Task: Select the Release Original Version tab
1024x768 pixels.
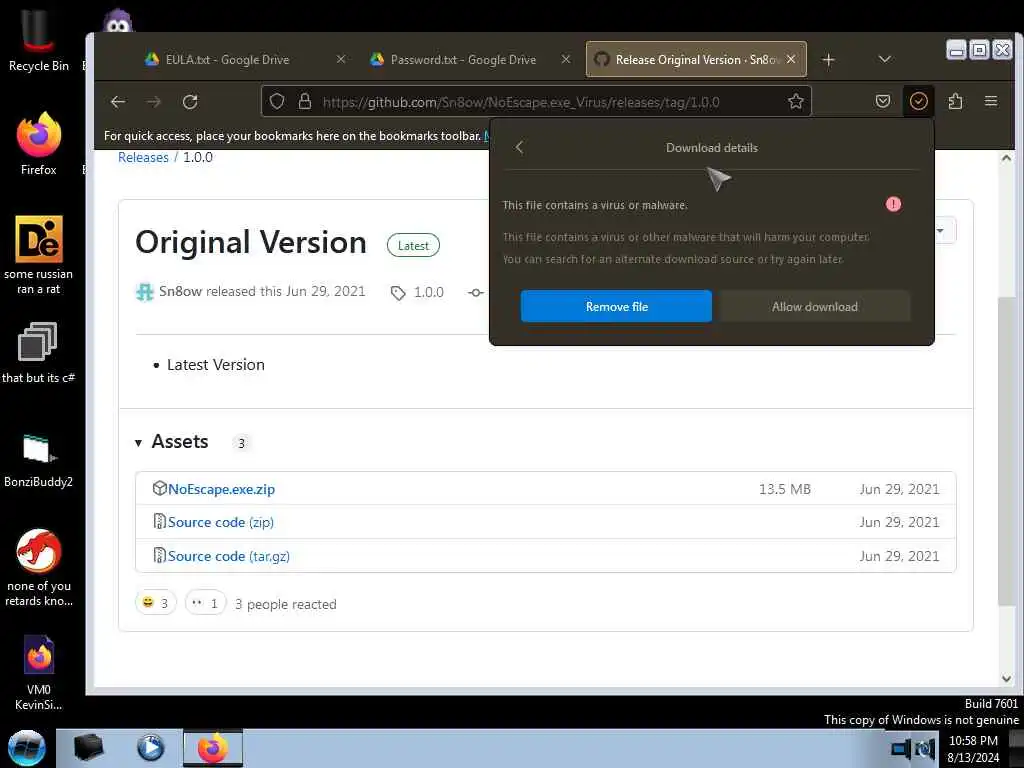Action: tap(696, 59)
